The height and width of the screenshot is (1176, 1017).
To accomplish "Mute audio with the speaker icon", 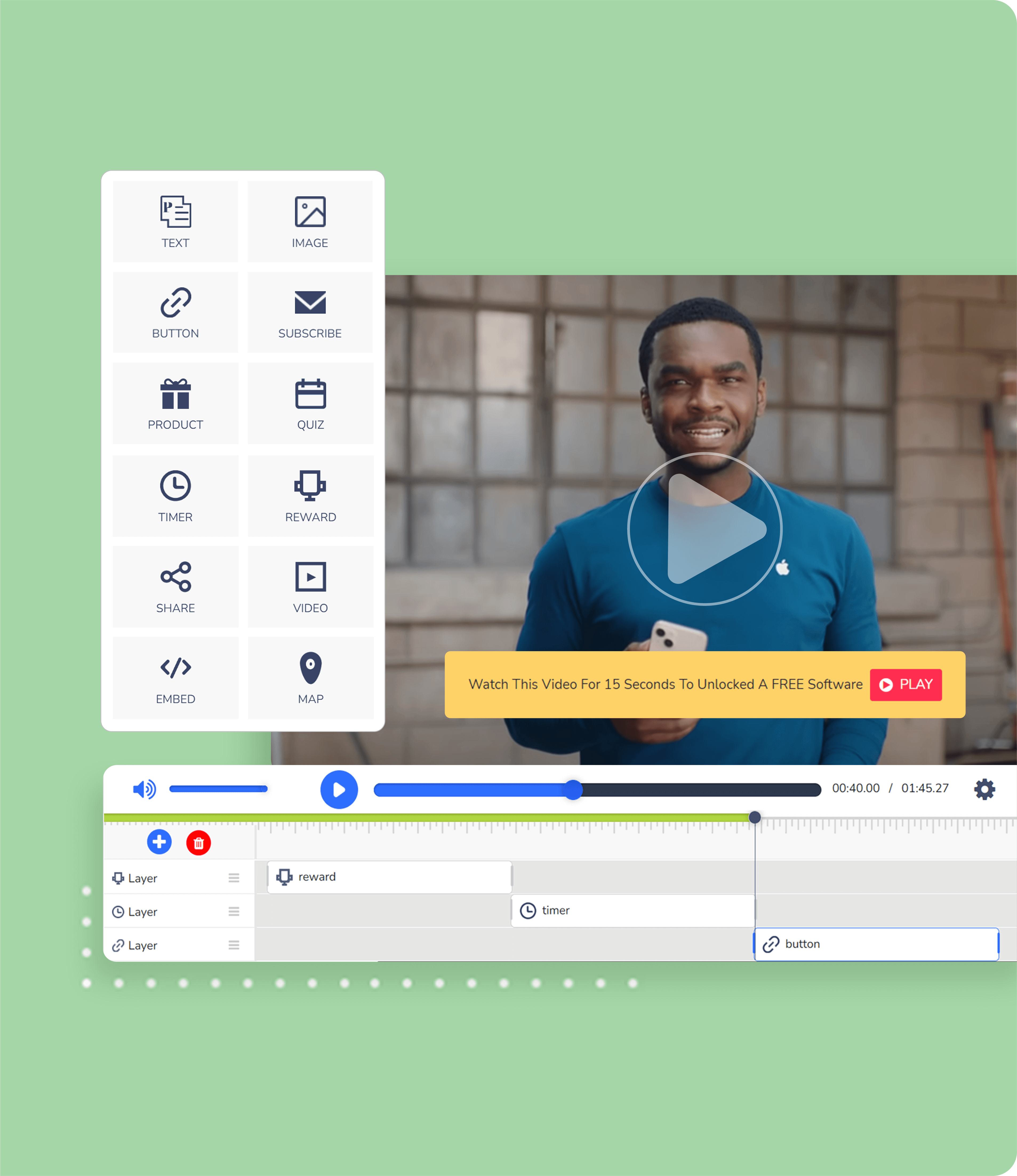I will click(144, 790).
